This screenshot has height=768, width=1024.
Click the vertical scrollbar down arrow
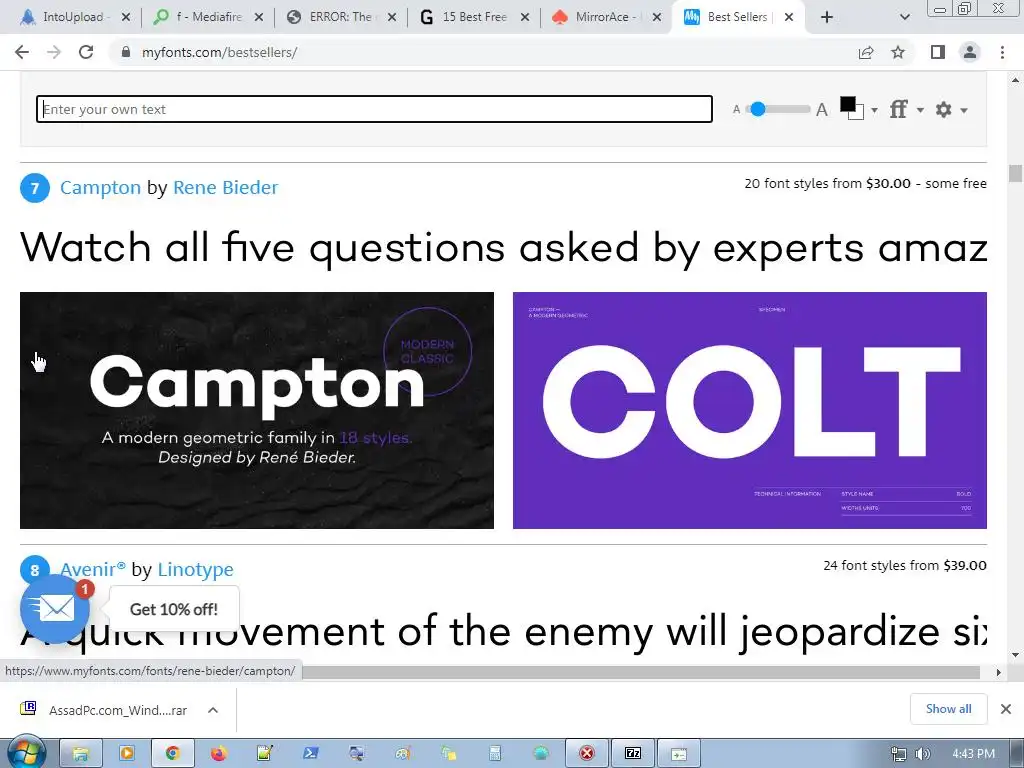1015,654
